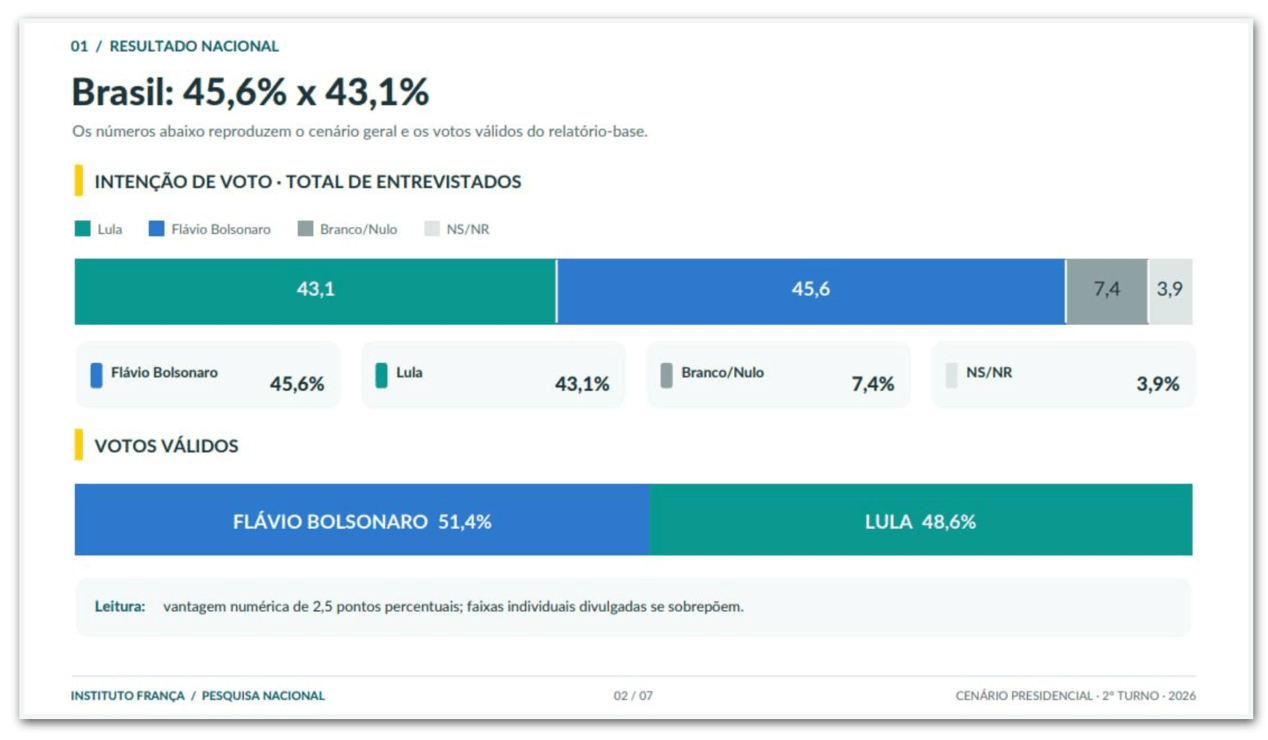Select the FLÁVIO BOLSONARO 51,4% valid votes bar

[x=362, y=520]
